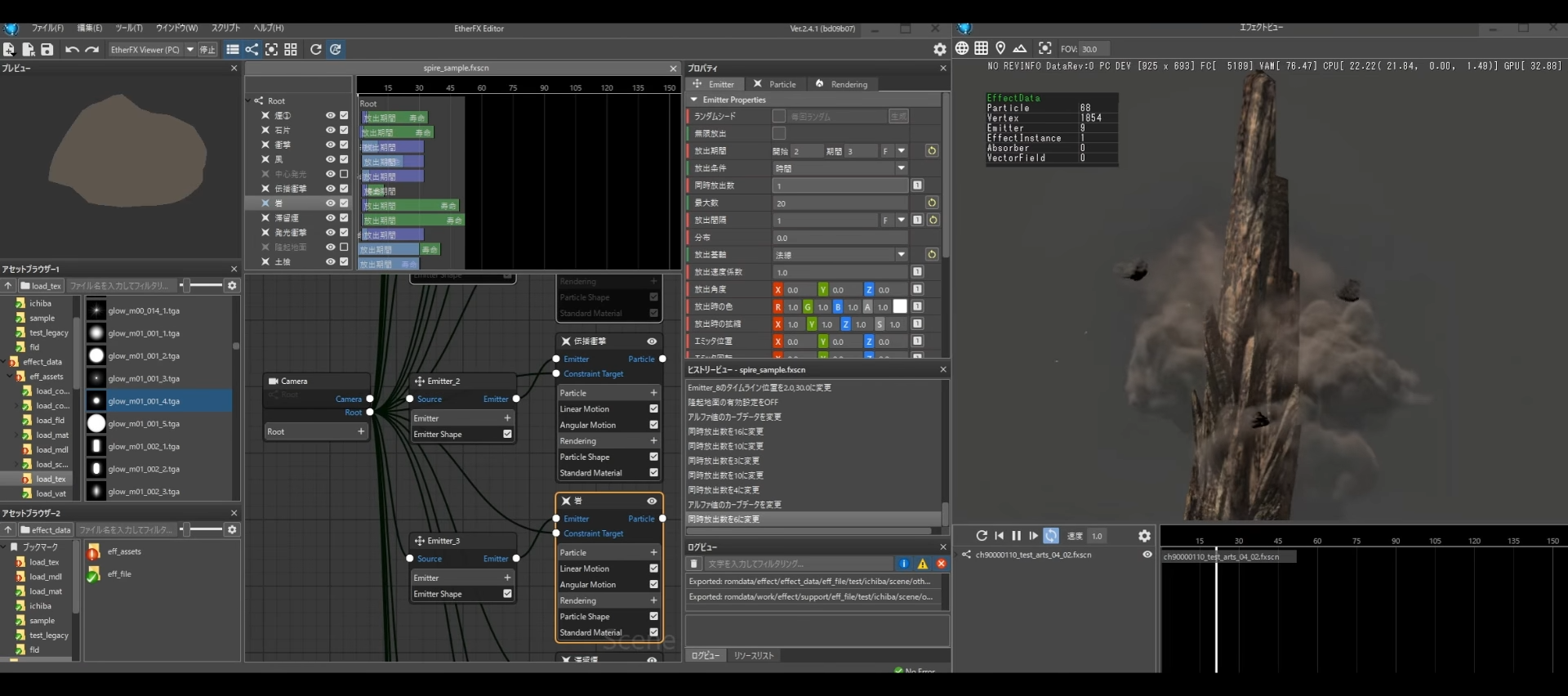Click the globe icon in effect view toolbar

[x=962, y=48]
